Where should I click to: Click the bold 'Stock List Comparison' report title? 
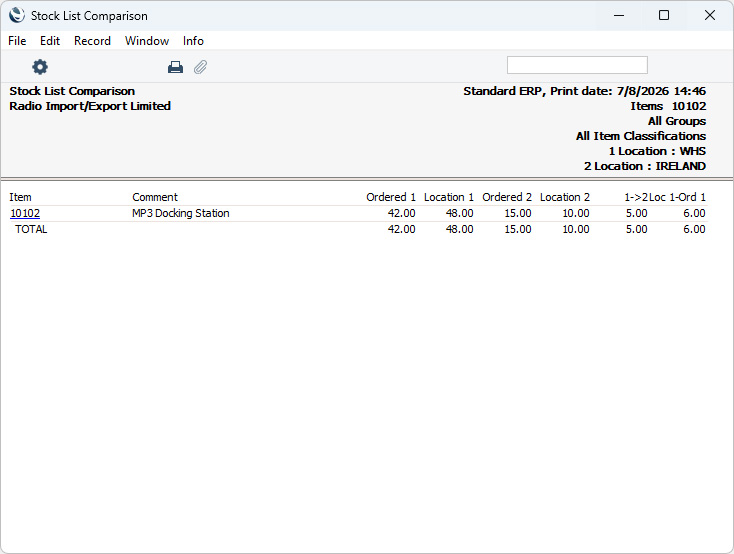pos(72,91)
